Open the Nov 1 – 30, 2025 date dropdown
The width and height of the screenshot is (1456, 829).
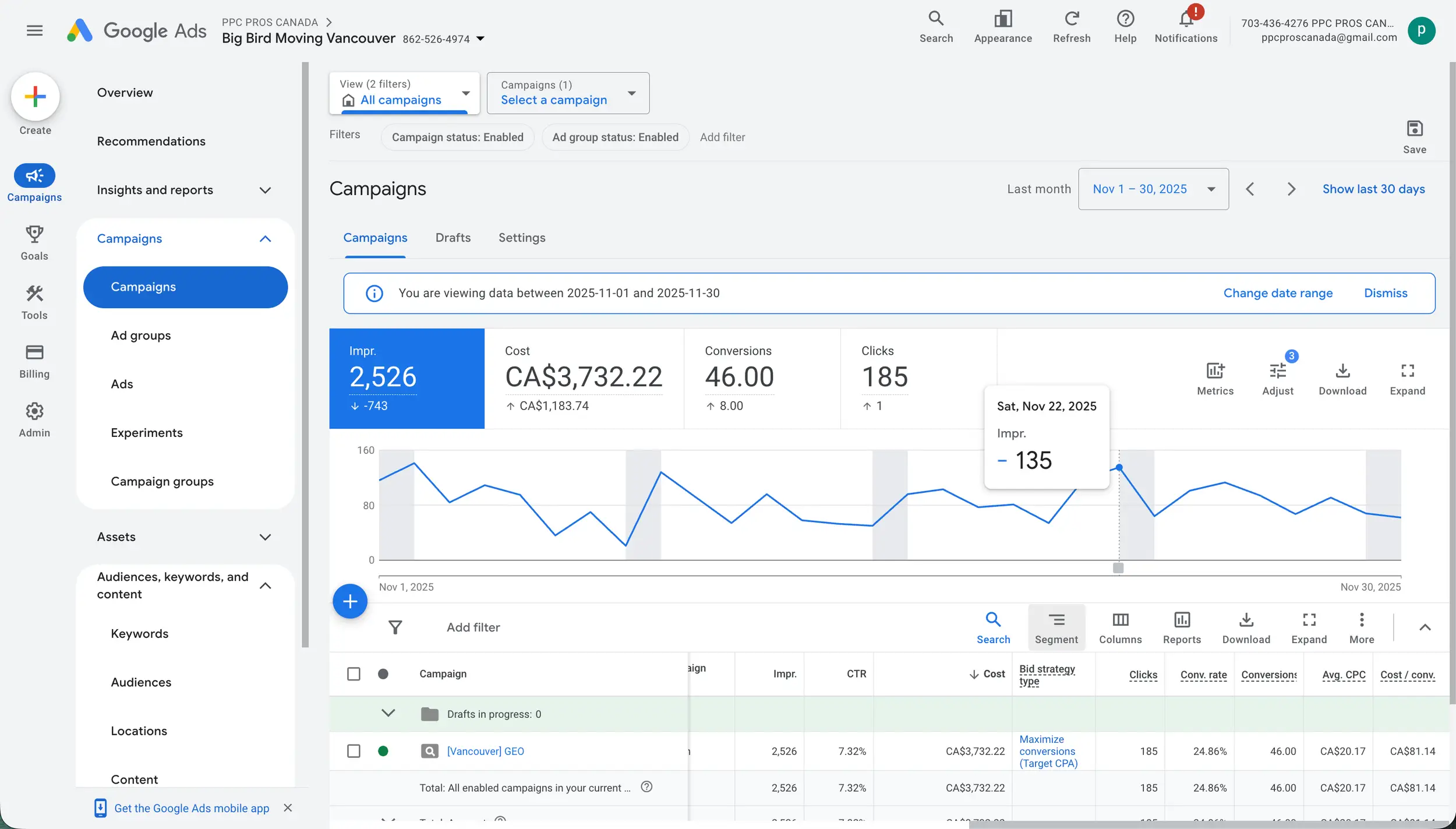point(1153,189)
